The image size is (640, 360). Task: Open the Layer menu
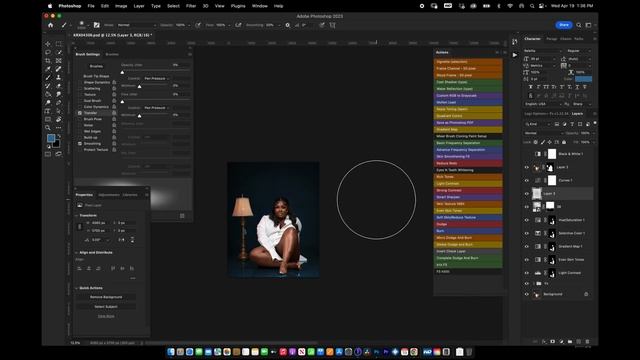click(139, 6)
